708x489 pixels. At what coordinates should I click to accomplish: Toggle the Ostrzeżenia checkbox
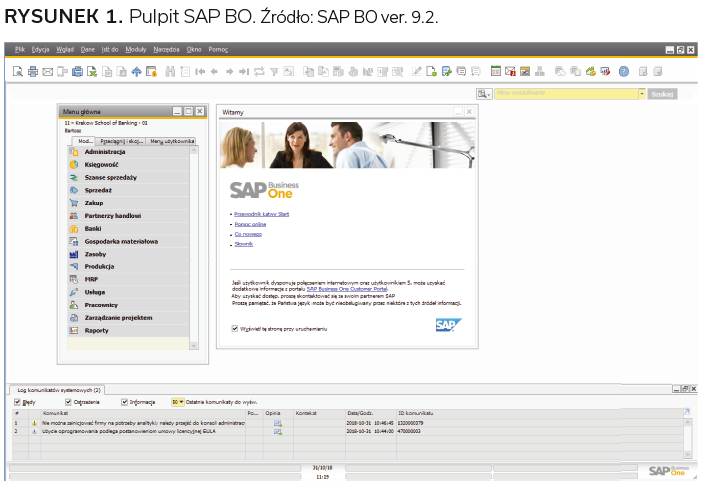click(69, 402)
